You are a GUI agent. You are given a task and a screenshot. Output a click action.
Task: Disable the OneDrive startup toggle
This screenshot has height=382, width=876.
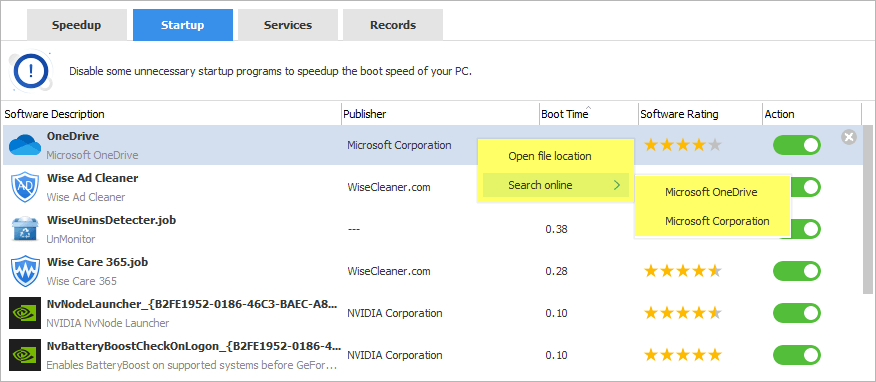[x=797, y=145]
